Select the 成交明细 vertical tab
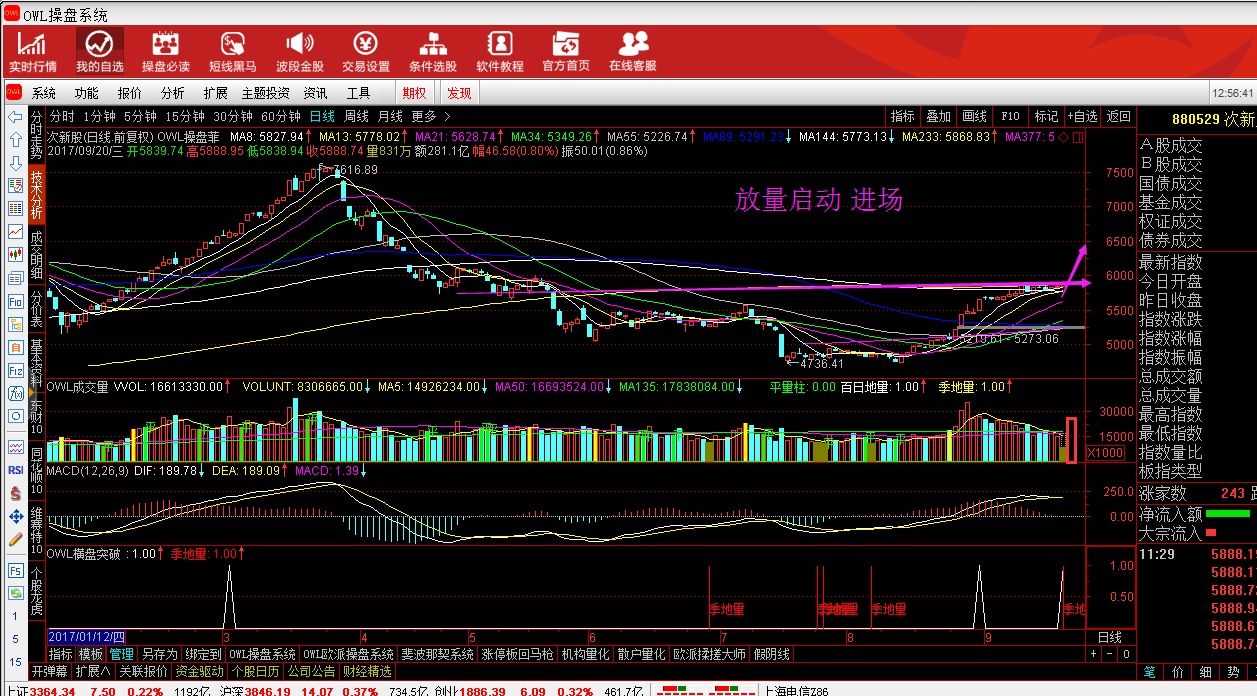 tap(36, 255)
